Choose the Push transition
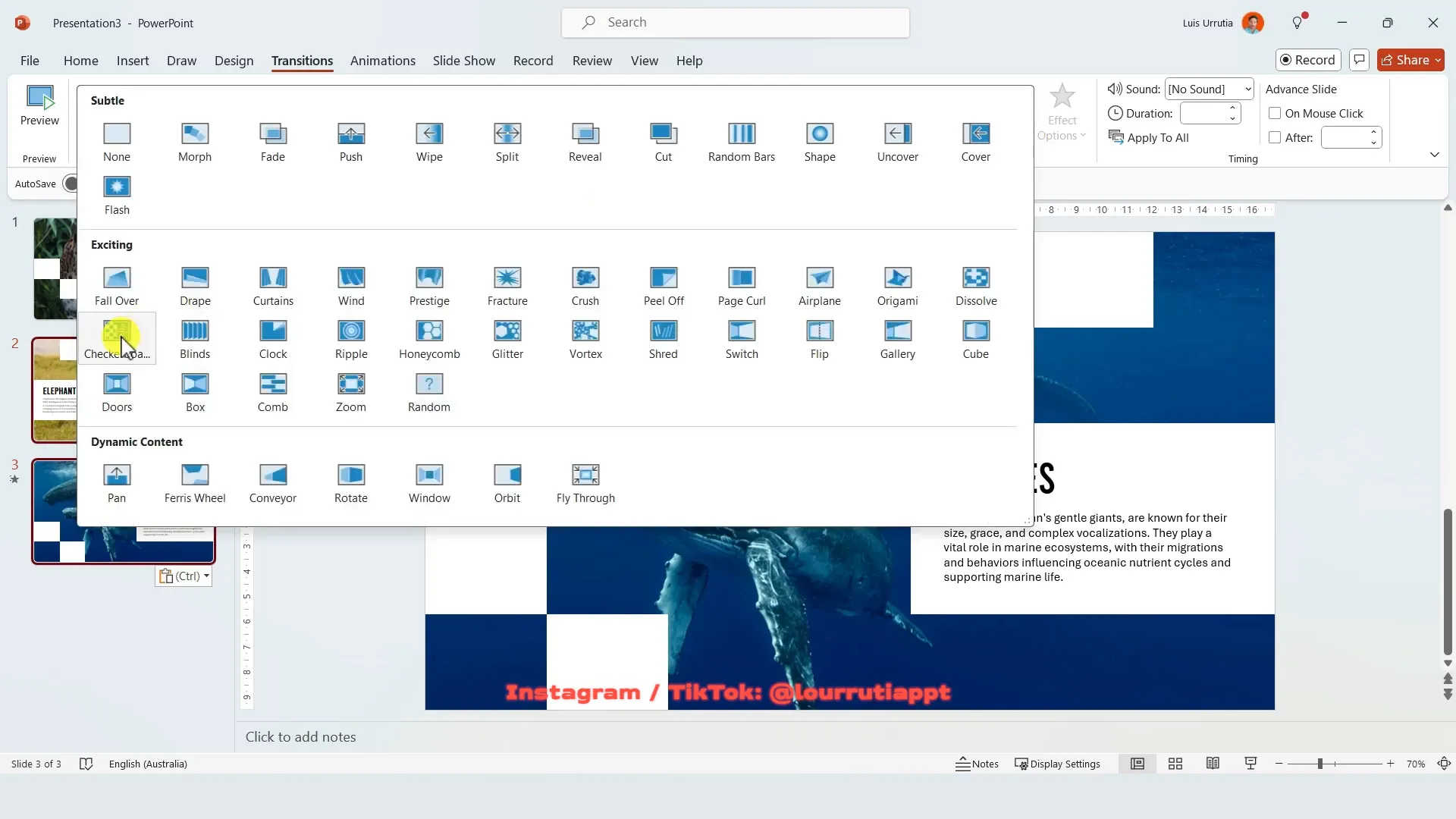 [x=351, y=142]
